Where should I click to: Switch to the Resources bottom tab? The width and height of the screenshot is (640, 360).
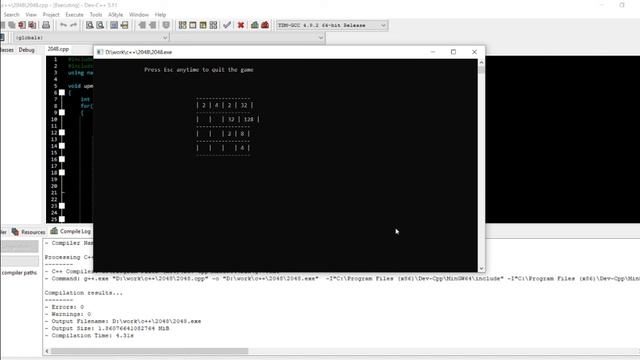[x=29, y=232]
